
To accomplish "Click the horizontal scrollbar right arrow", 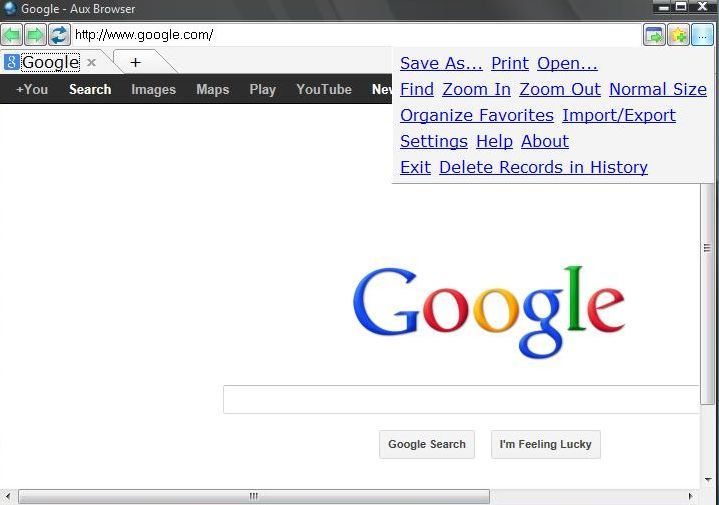I will pyautogui.click(x=691, y=496).
